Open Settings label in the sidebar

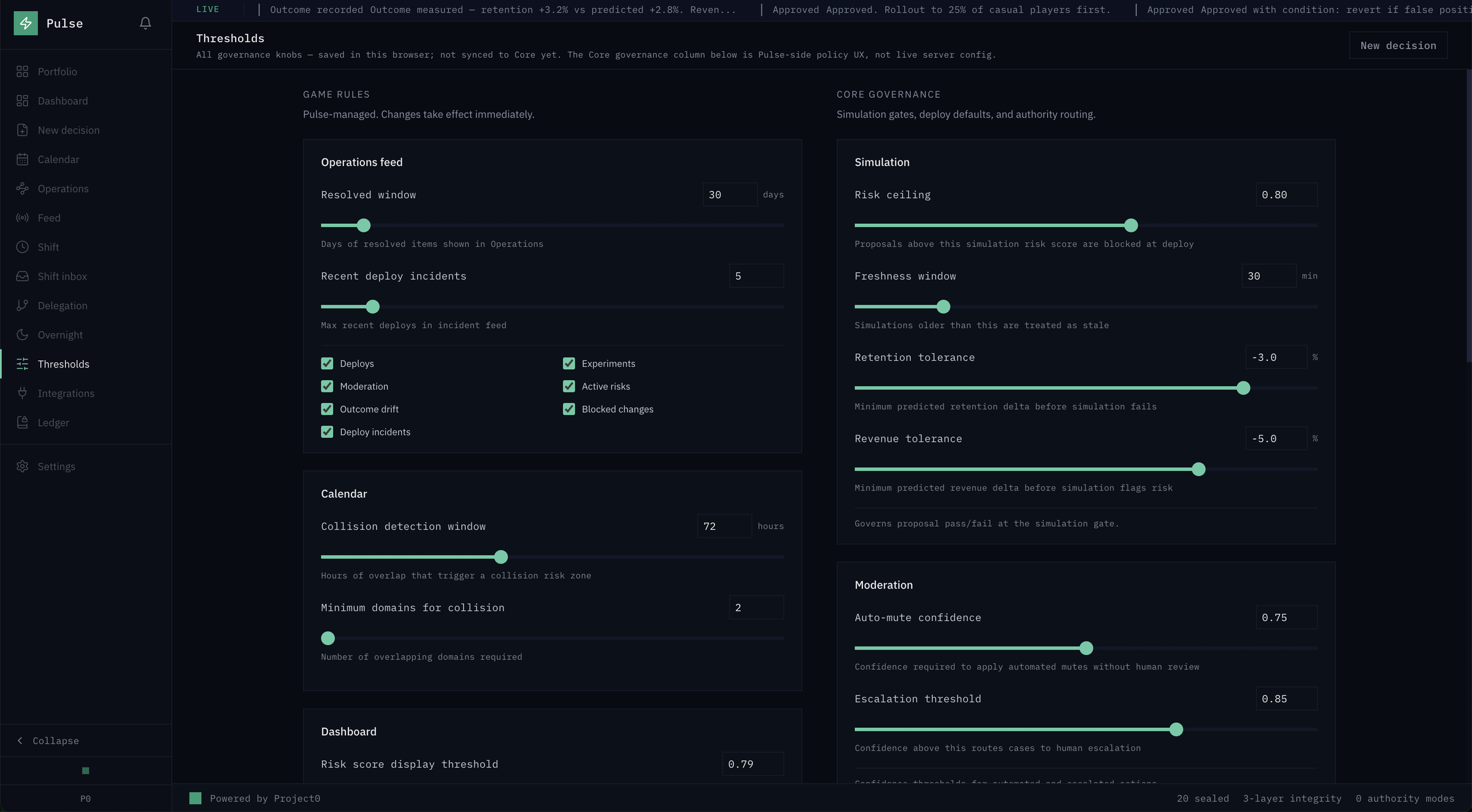[x=56, y=467]
